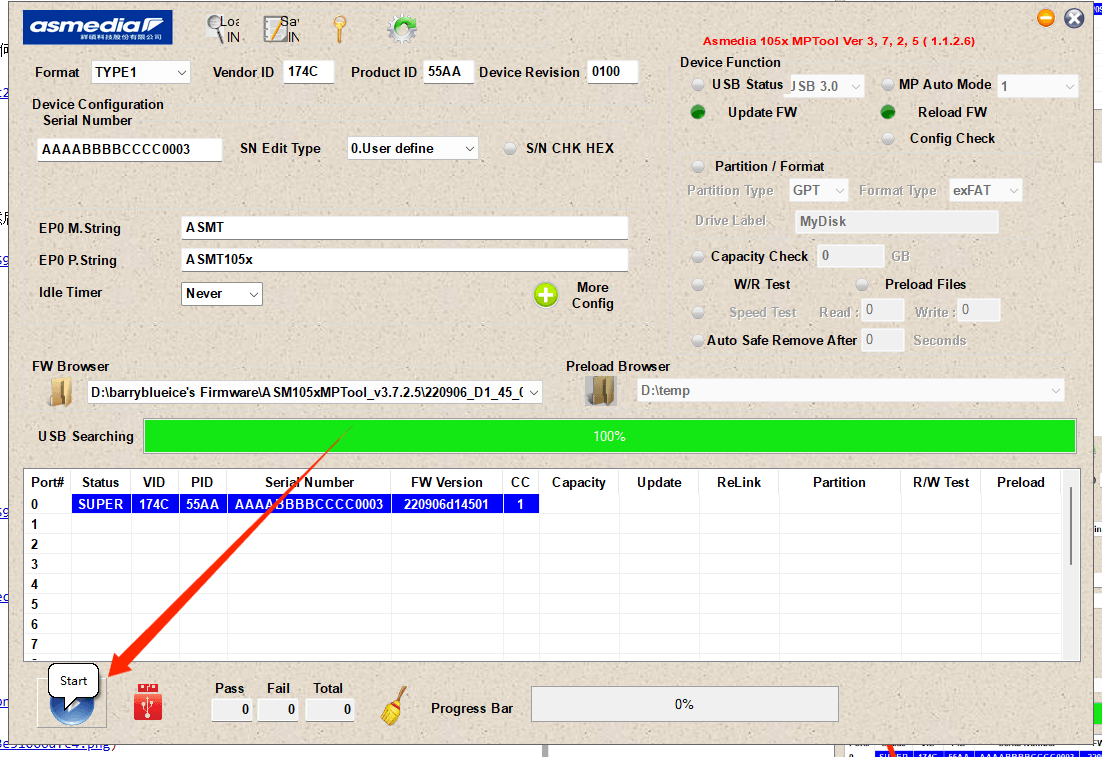The height and width of the screenshot is (757, 1102).
Task: Toggle the USB Status radio button
Action: pyautogui.click(x=697, y=85)
